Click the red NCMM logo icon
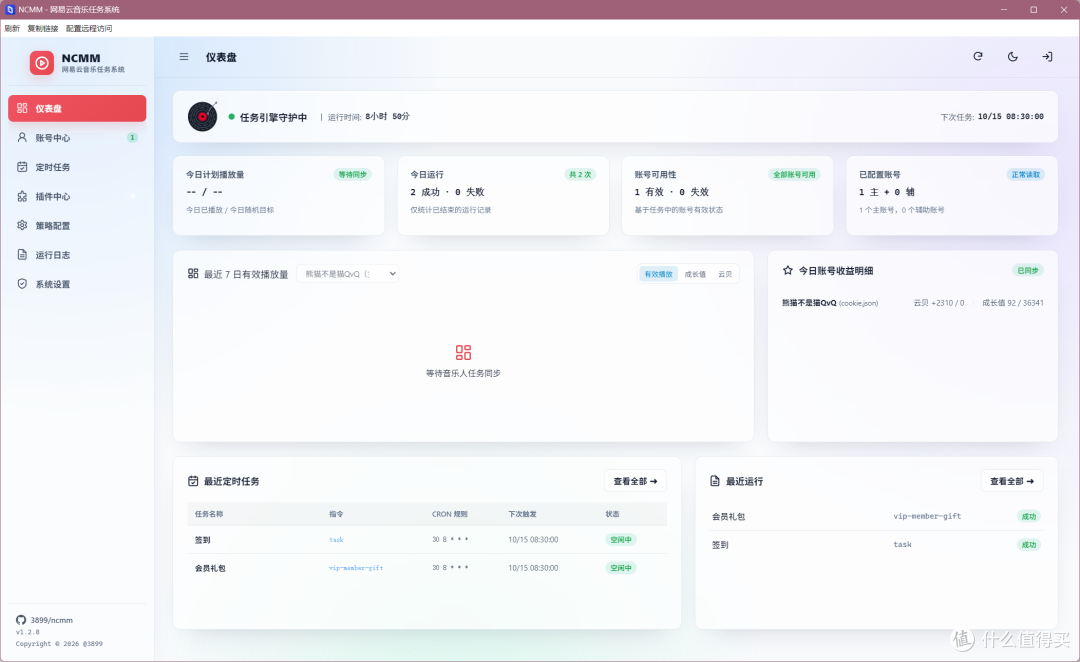 pyautogui.click(x=41, y=63)
